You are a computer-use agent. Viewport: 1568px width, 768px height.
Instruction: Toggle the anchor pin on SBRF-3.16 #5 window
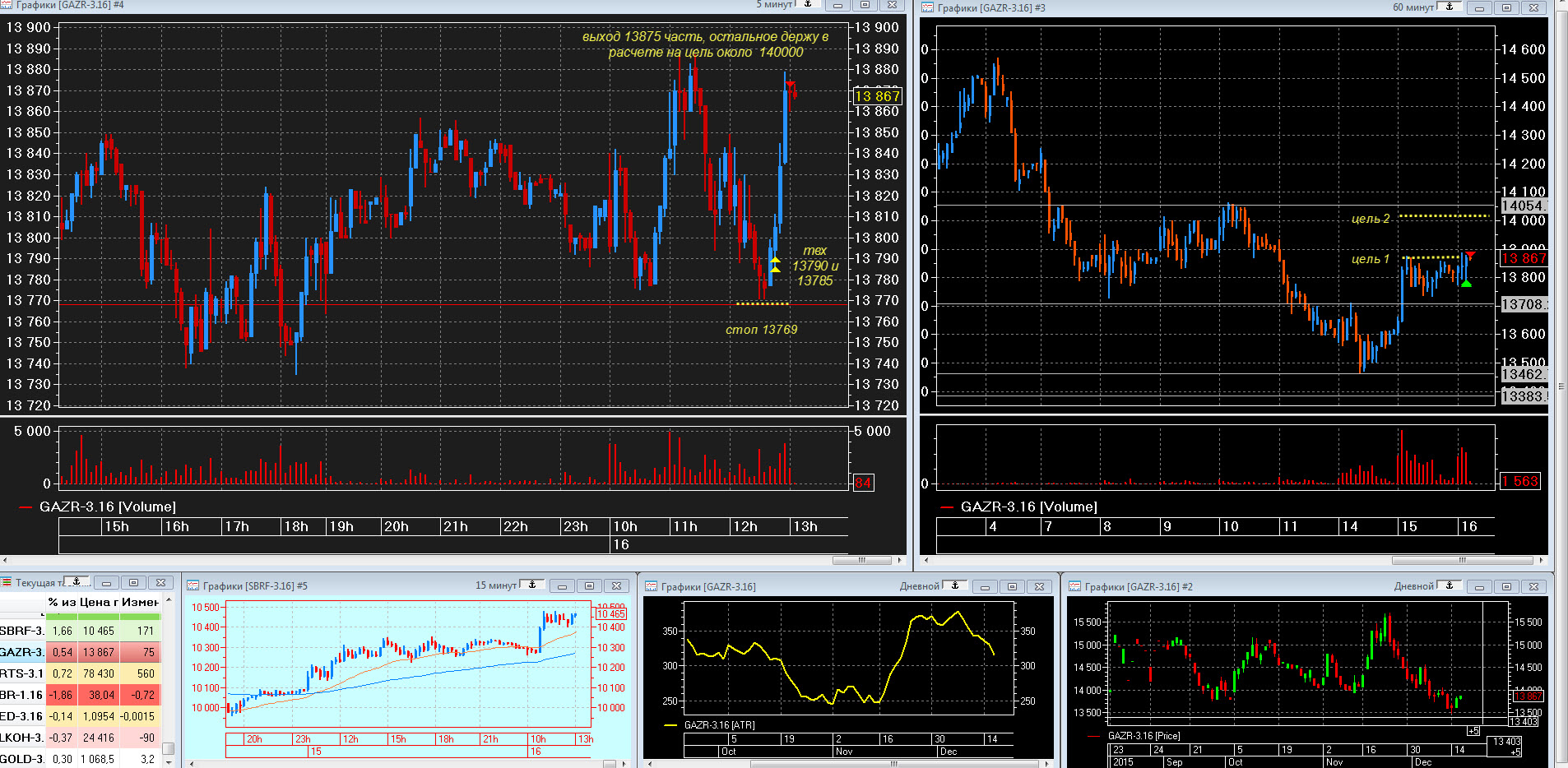531,585
